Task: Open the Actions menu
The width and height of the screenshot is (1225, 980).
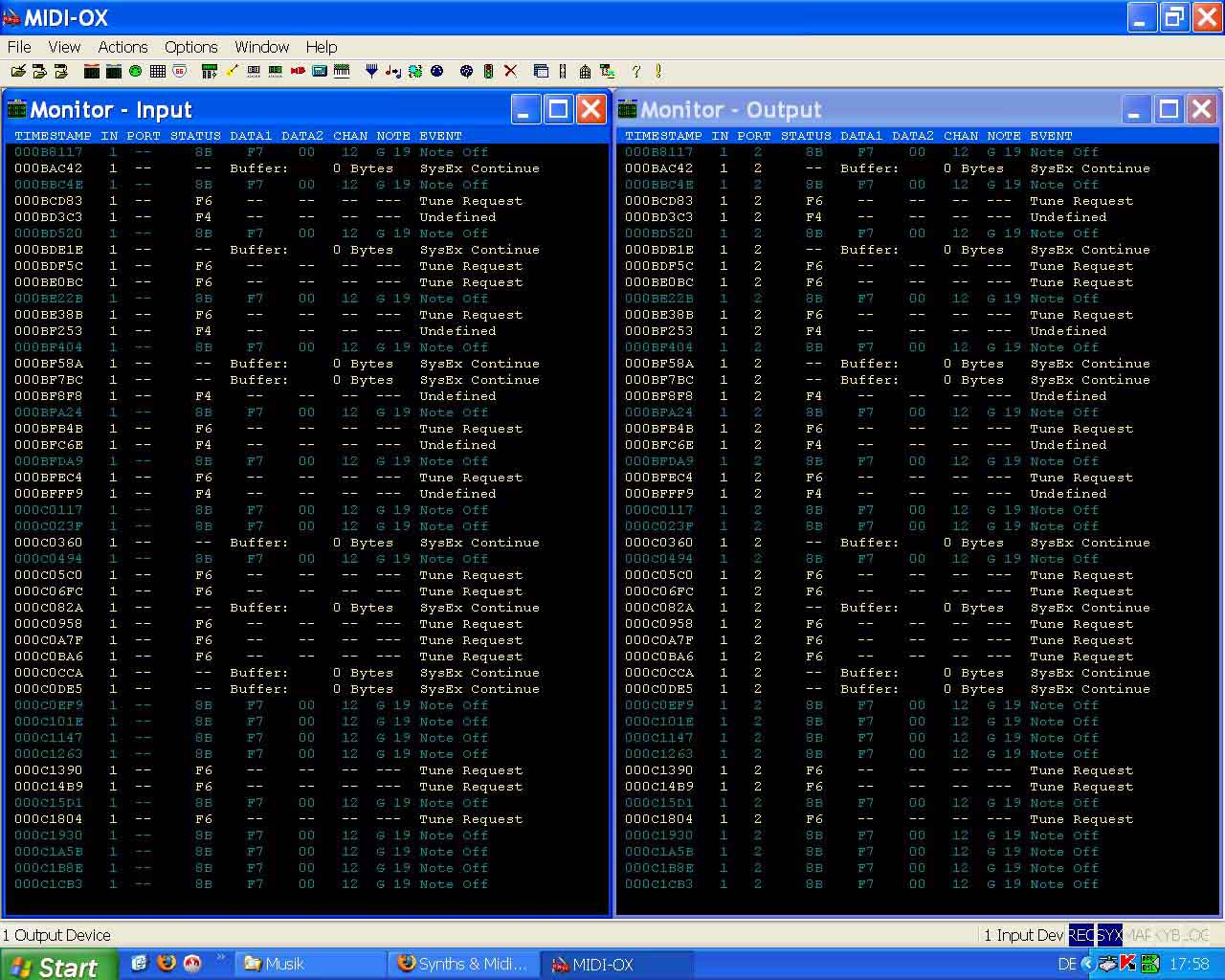Action: (x=122, y=47)
